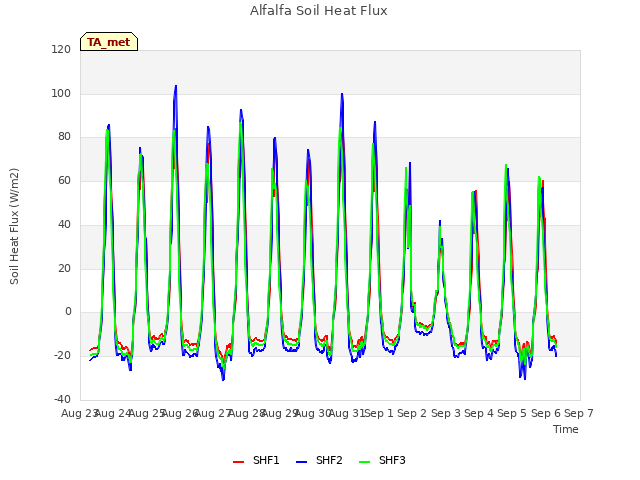
Task: Click the 20 y-axis label
Action: coord(64,268)
